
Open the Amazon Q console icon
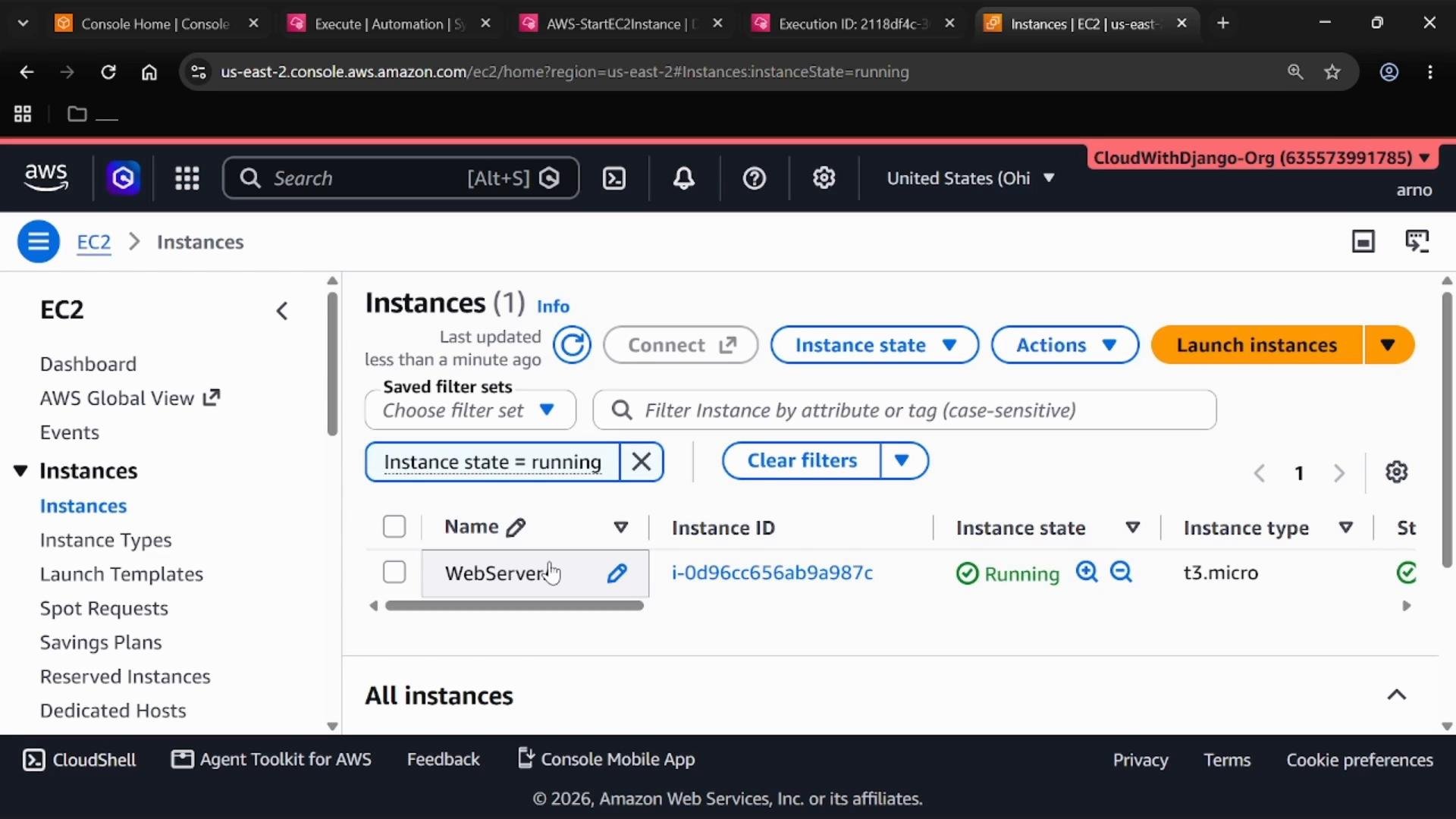point(123,178)
